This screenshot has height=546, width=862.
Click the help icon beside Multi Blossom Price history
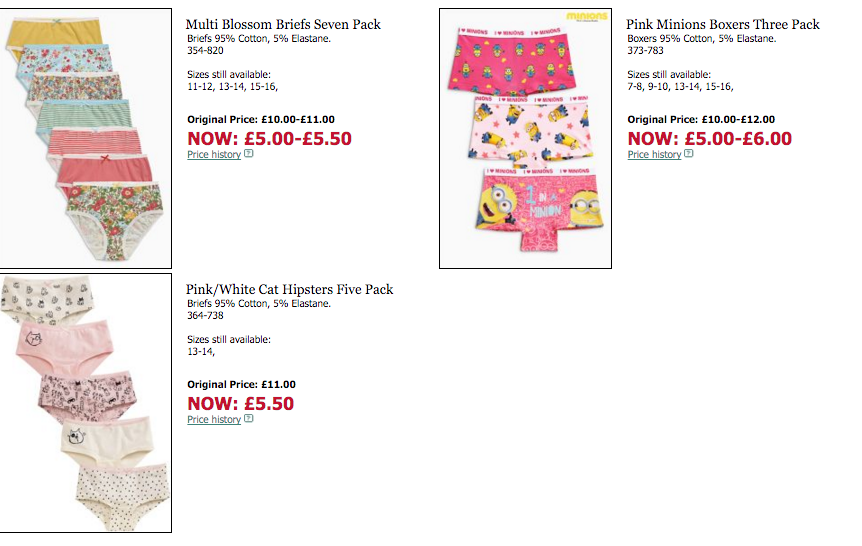248,155
